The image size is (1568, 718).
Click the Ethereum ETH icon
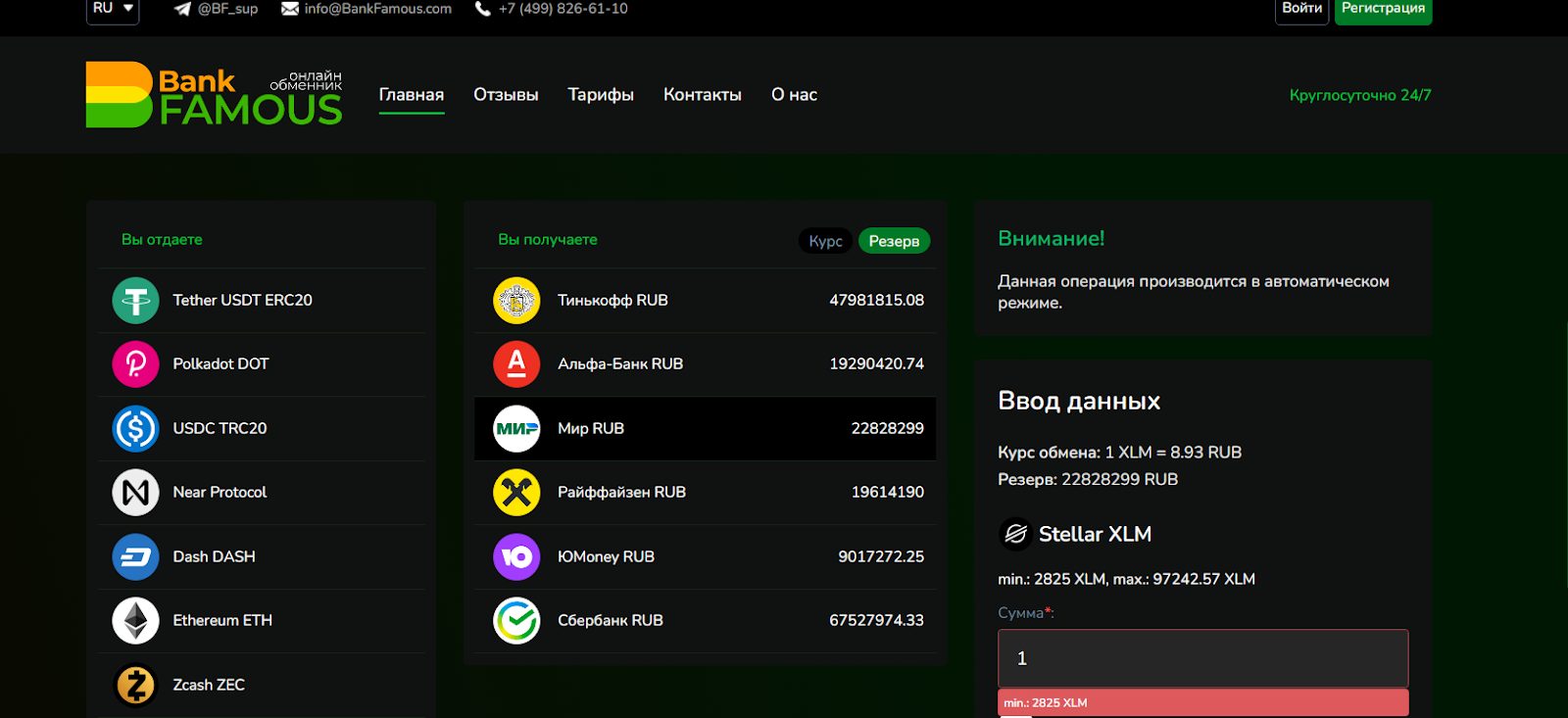point(135,621)
